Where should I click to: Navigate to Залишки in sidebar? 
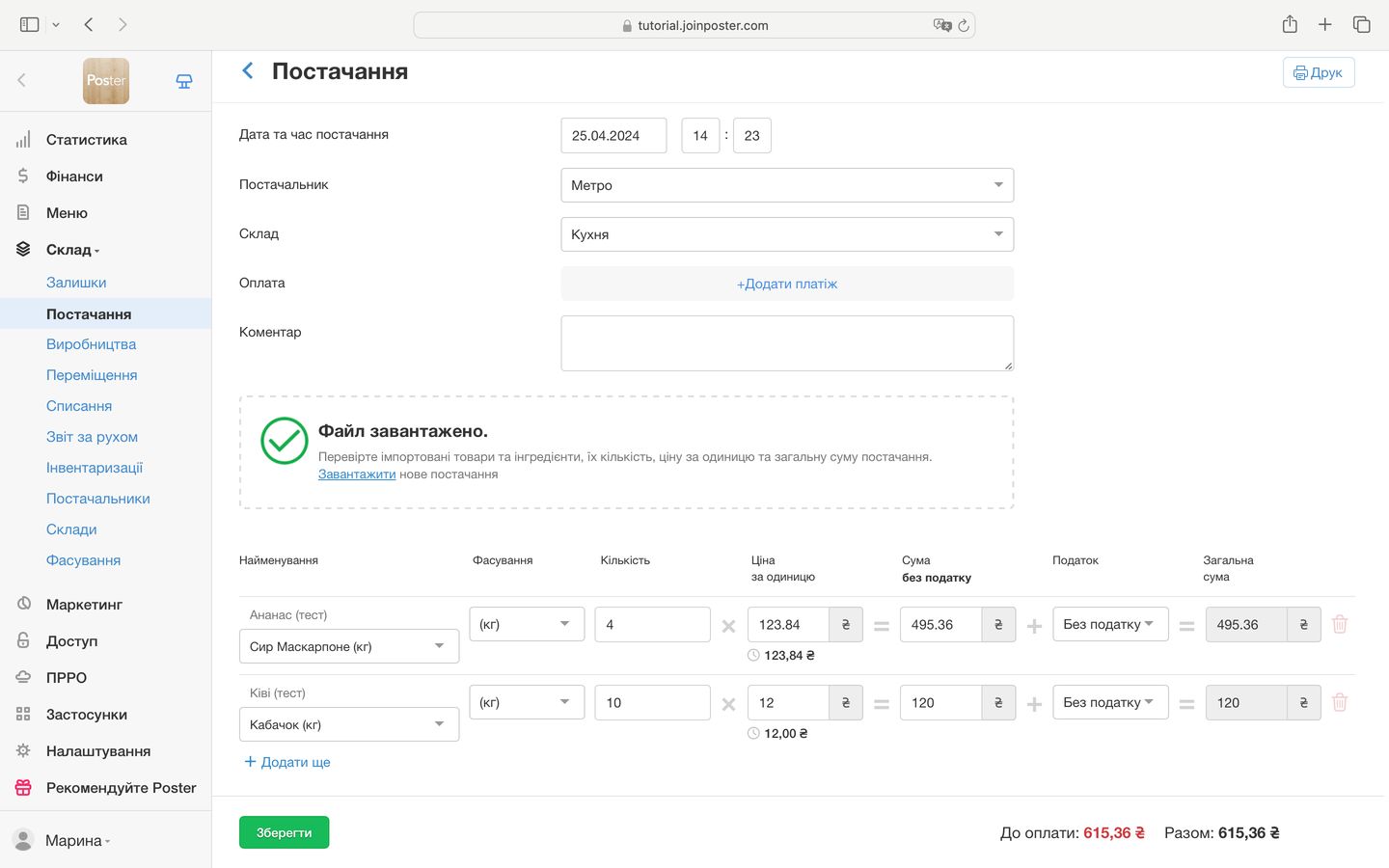coord(76,283)
